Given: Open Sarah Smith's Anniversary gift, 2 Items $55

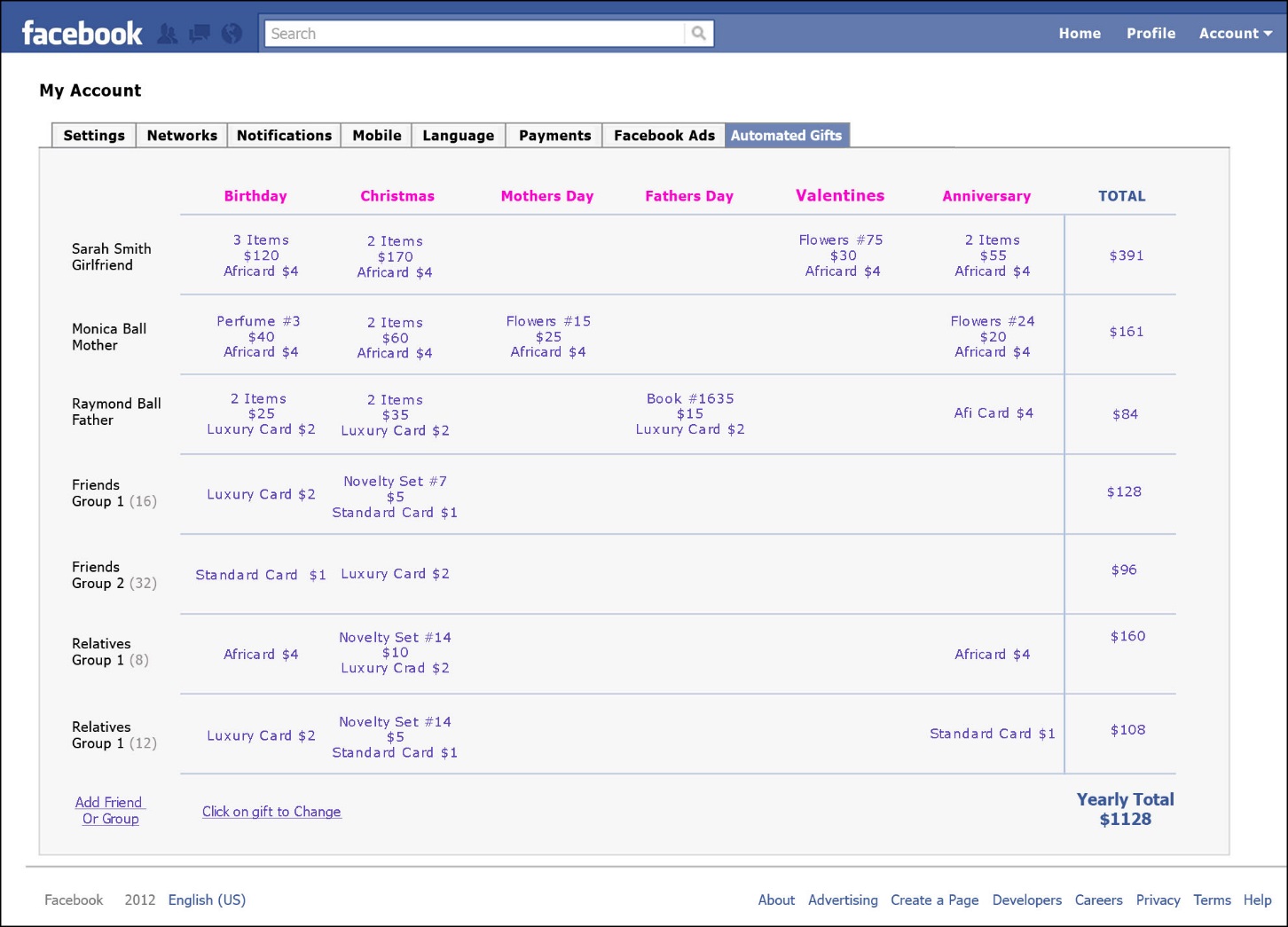Looking at the screenshot, I should pos(993,255).
